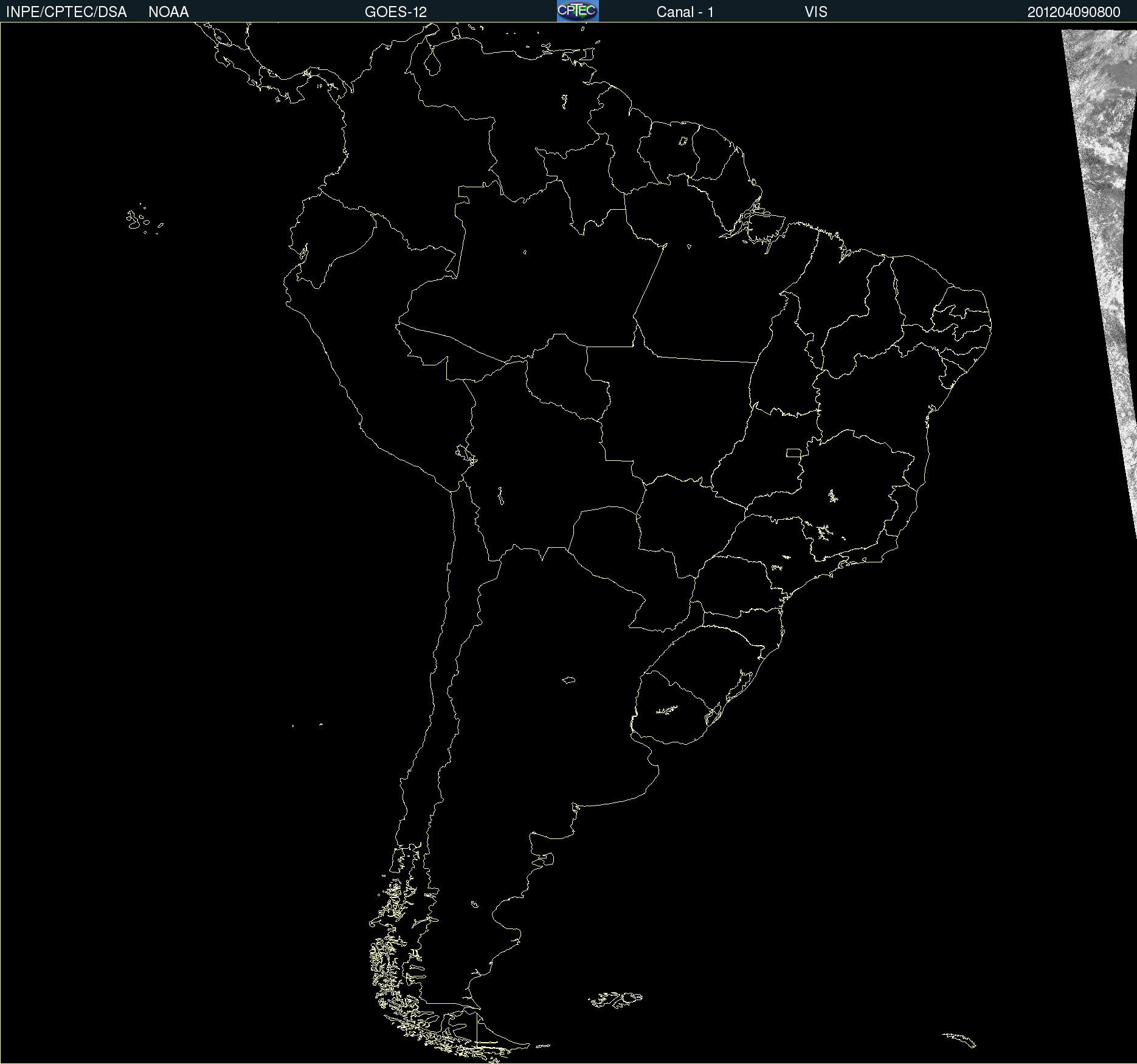
Task: Click the Canal - 1 label
Action: click(685, 12)
